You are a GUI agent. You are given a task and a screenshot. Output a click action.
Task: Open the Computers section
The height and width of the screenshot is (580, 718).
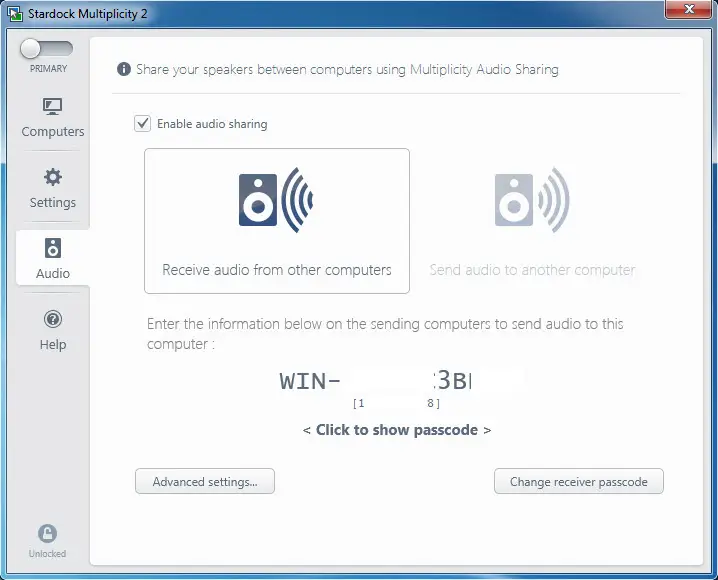click(x=53, y=118)
